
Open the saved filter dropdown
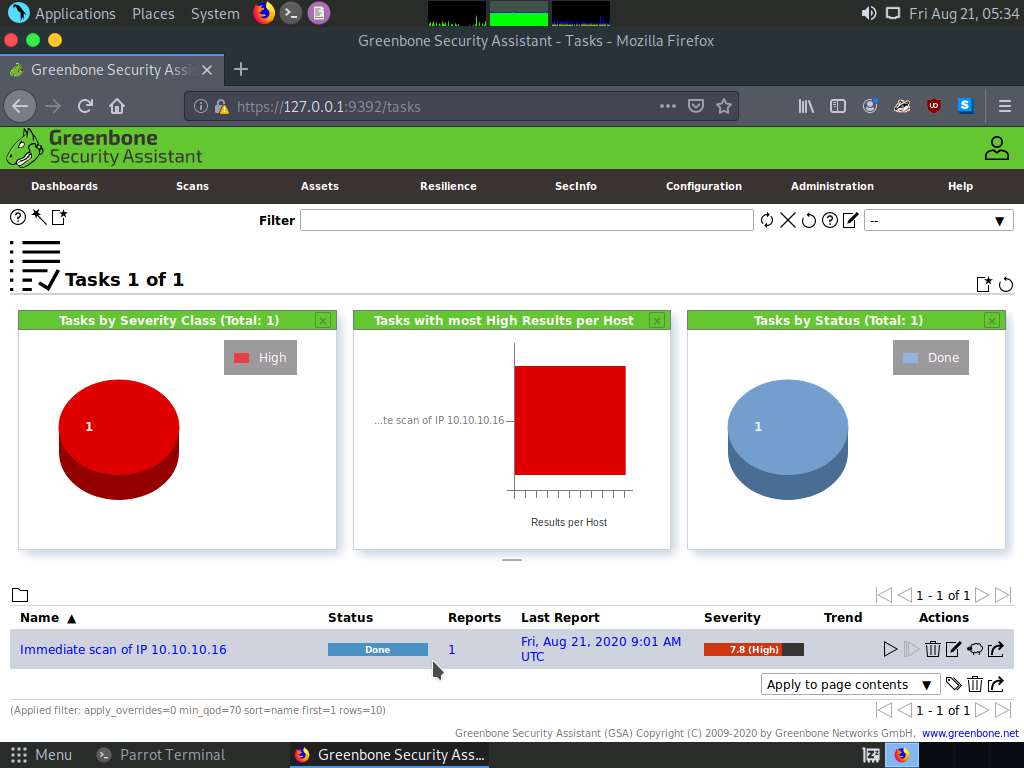938,221
